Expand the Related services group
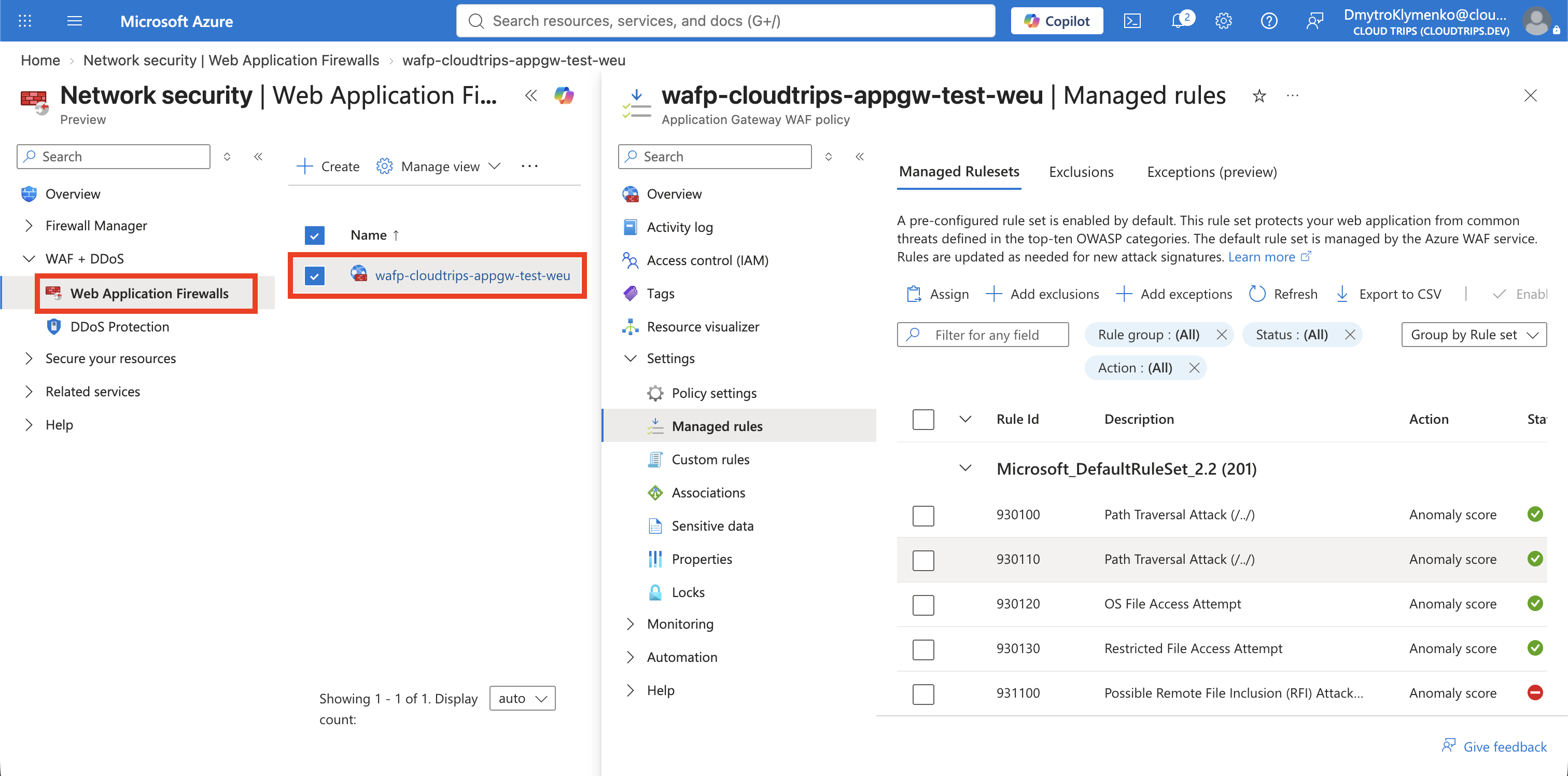 29,392
